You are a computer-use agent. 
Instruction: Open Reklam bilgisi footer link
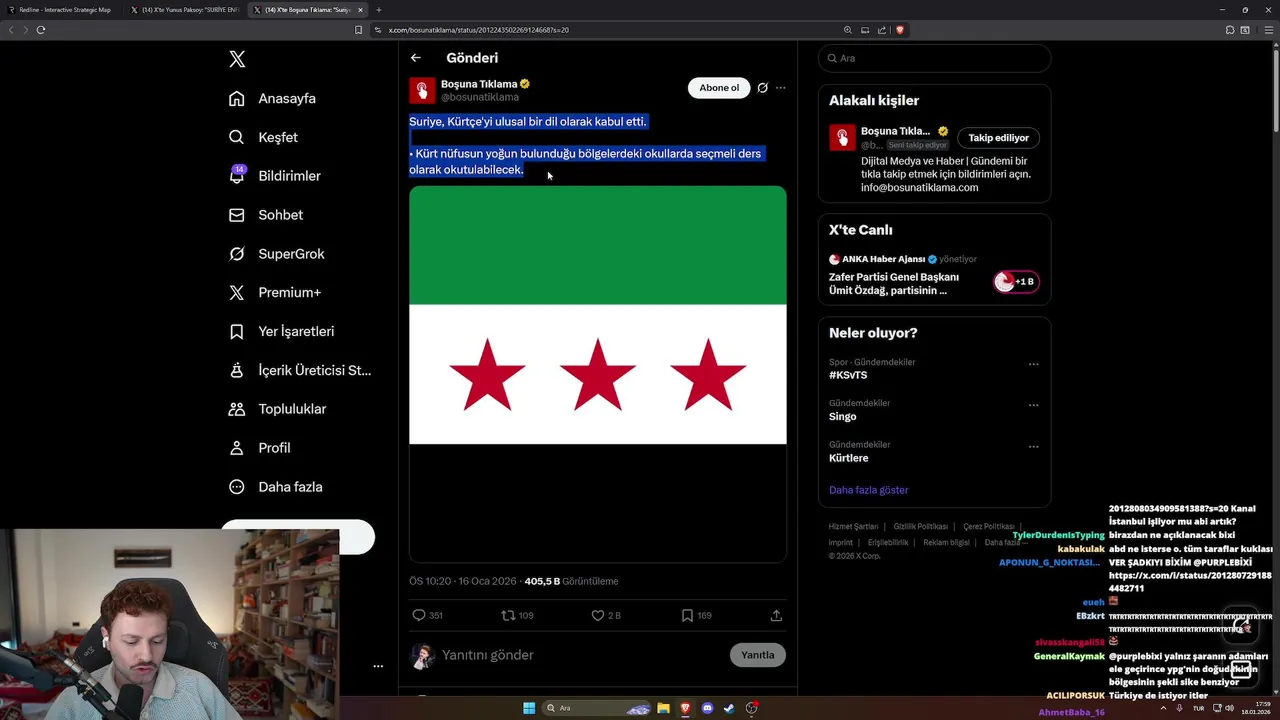[947, 542]
